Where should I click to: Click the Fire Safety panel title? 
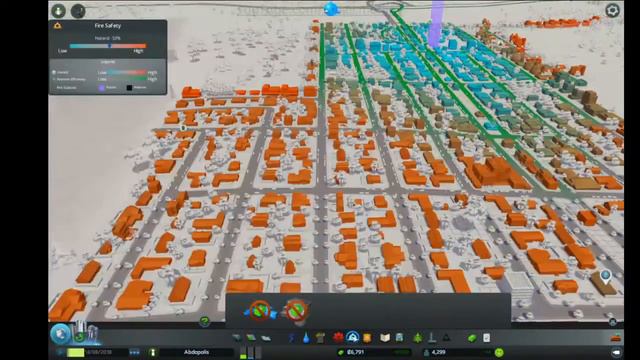click(108, 25)
